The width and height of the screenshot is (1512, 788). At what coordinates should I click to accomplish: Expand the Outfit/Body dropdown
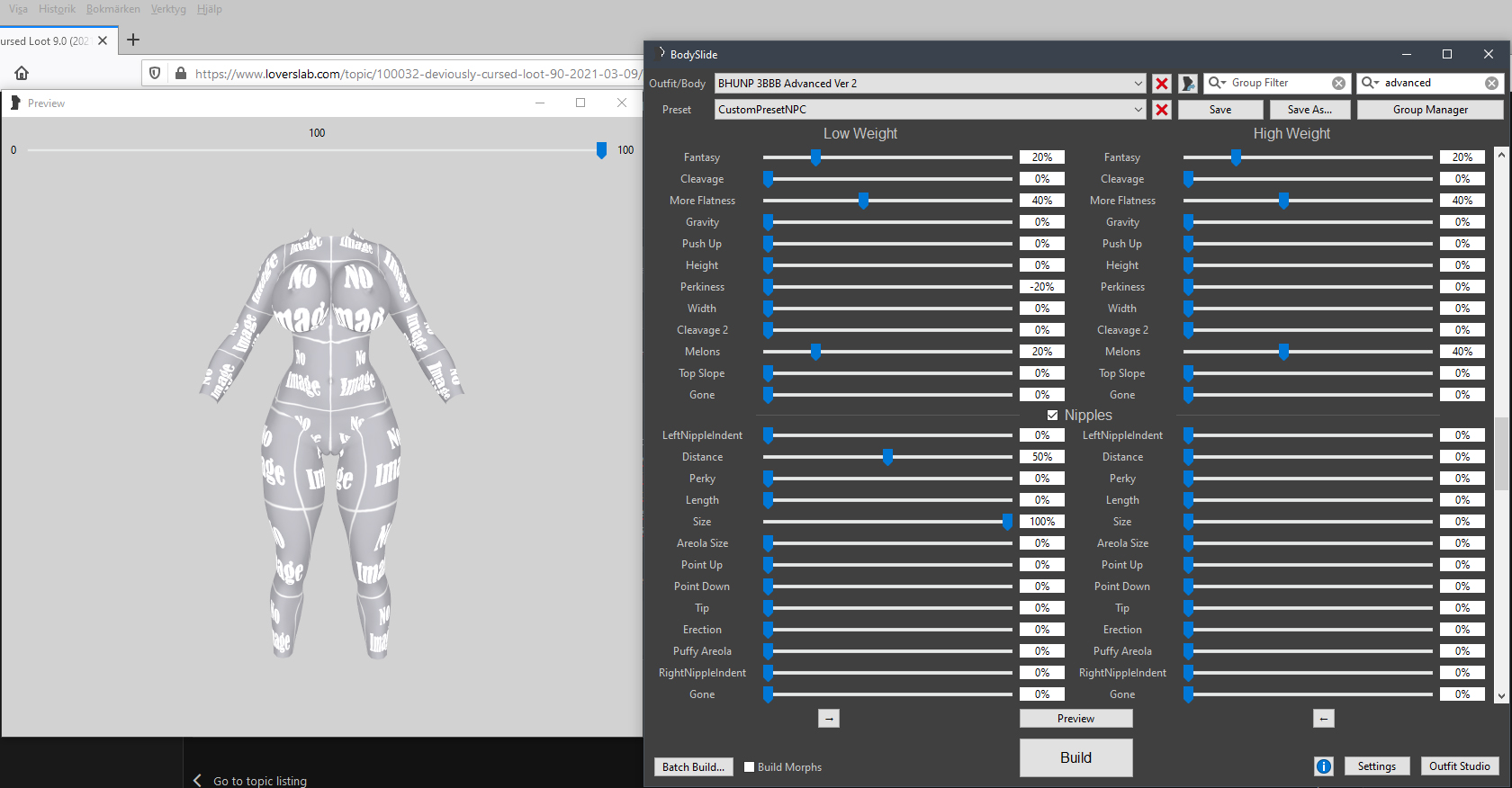[x=1138, y=84]
